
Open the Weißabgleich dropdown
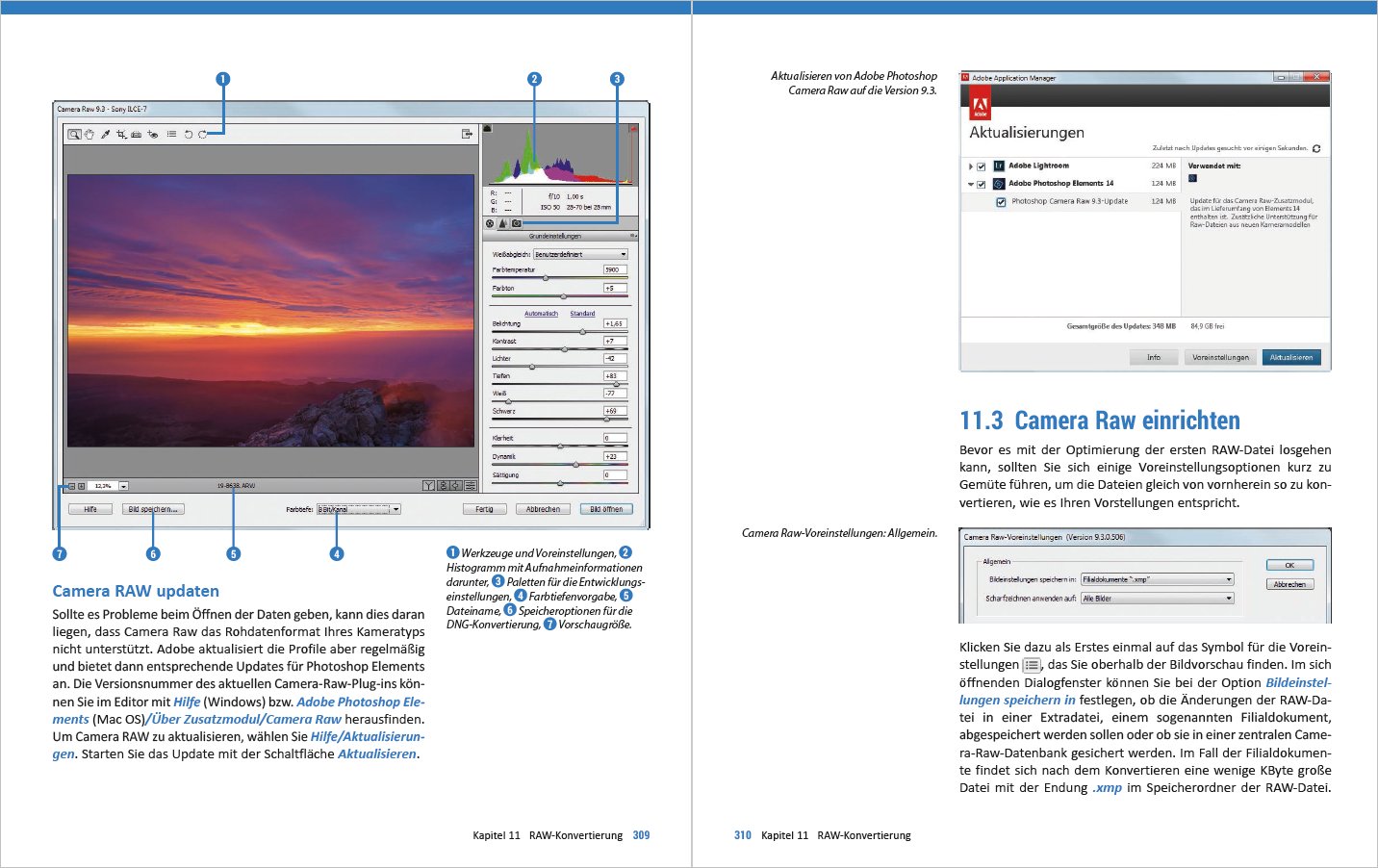tap(580, 255)
